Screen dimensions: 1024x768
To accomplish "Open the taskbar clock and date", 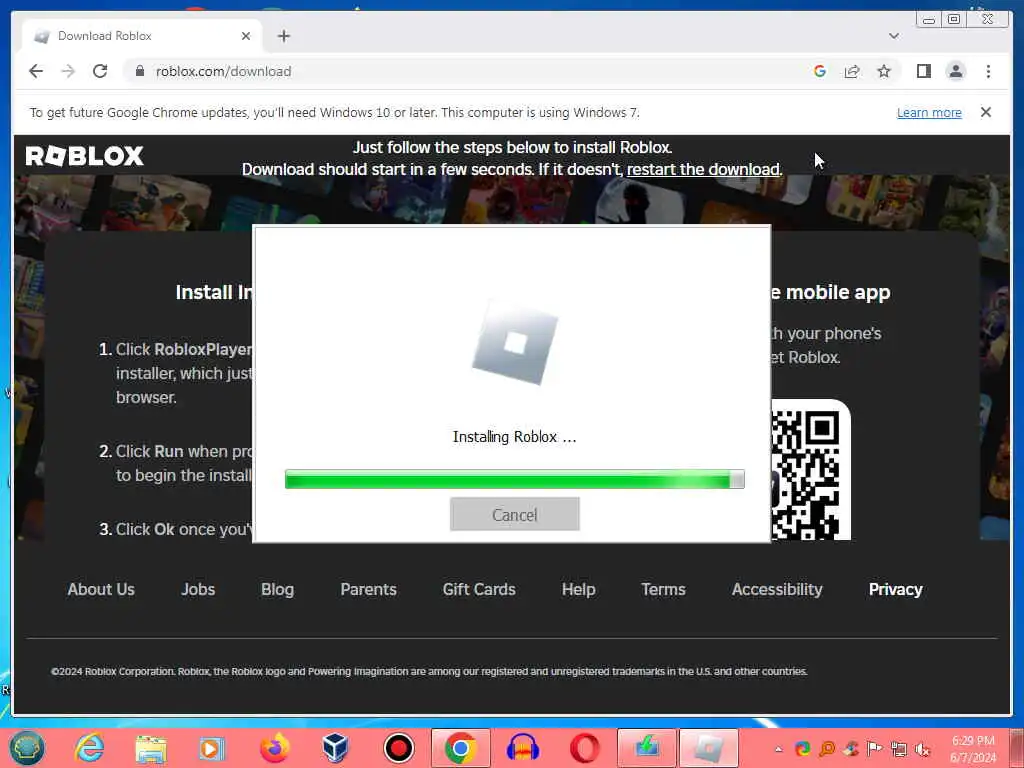I will click(973, 749).
